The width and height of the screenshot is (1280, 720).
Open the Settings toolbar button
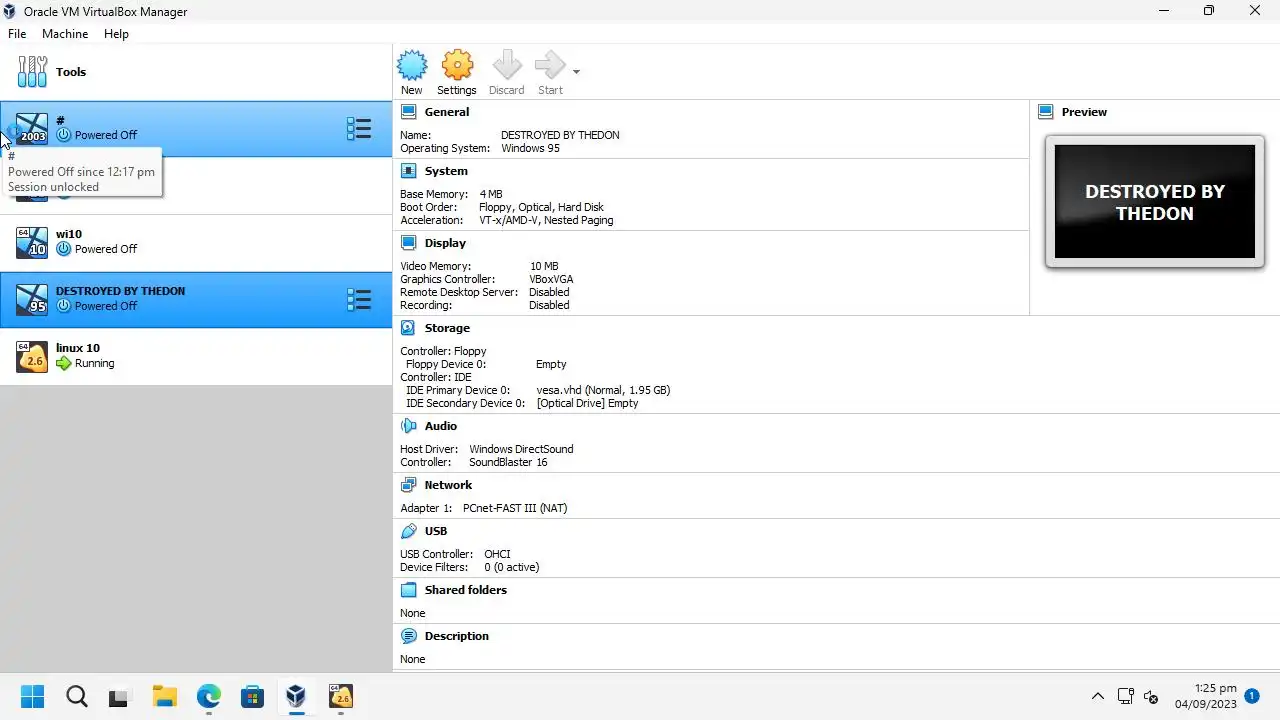(x=457, y=73)
